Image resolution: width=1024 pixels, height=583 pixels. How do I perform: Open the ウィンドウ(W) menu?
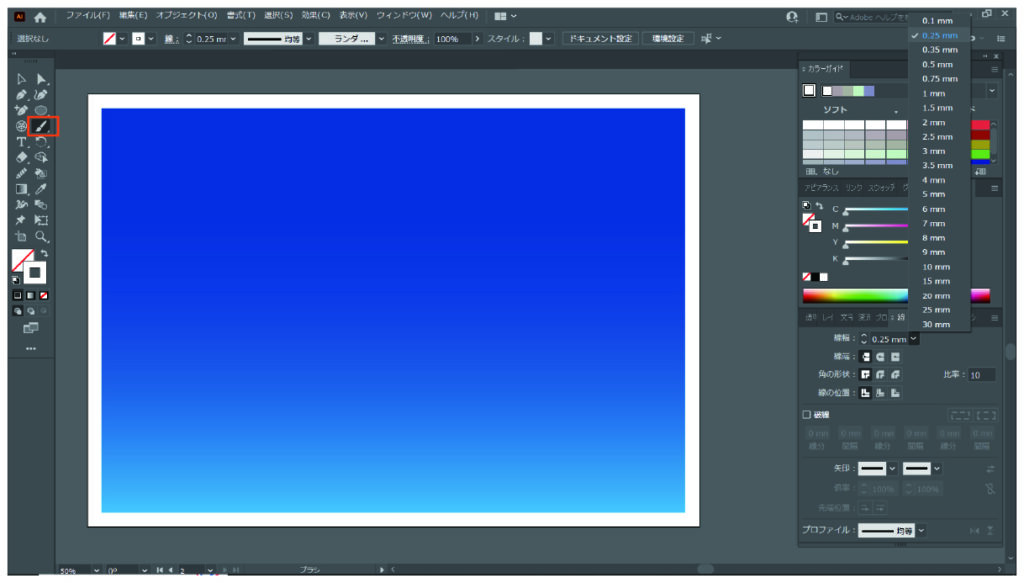click(x=404, y=16)
